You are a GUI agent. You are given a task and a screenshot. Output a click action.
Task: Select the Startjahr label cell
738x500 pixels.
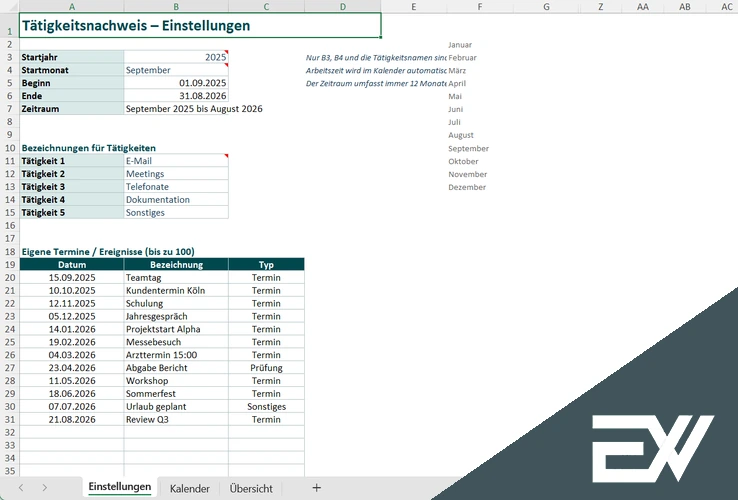72,57
